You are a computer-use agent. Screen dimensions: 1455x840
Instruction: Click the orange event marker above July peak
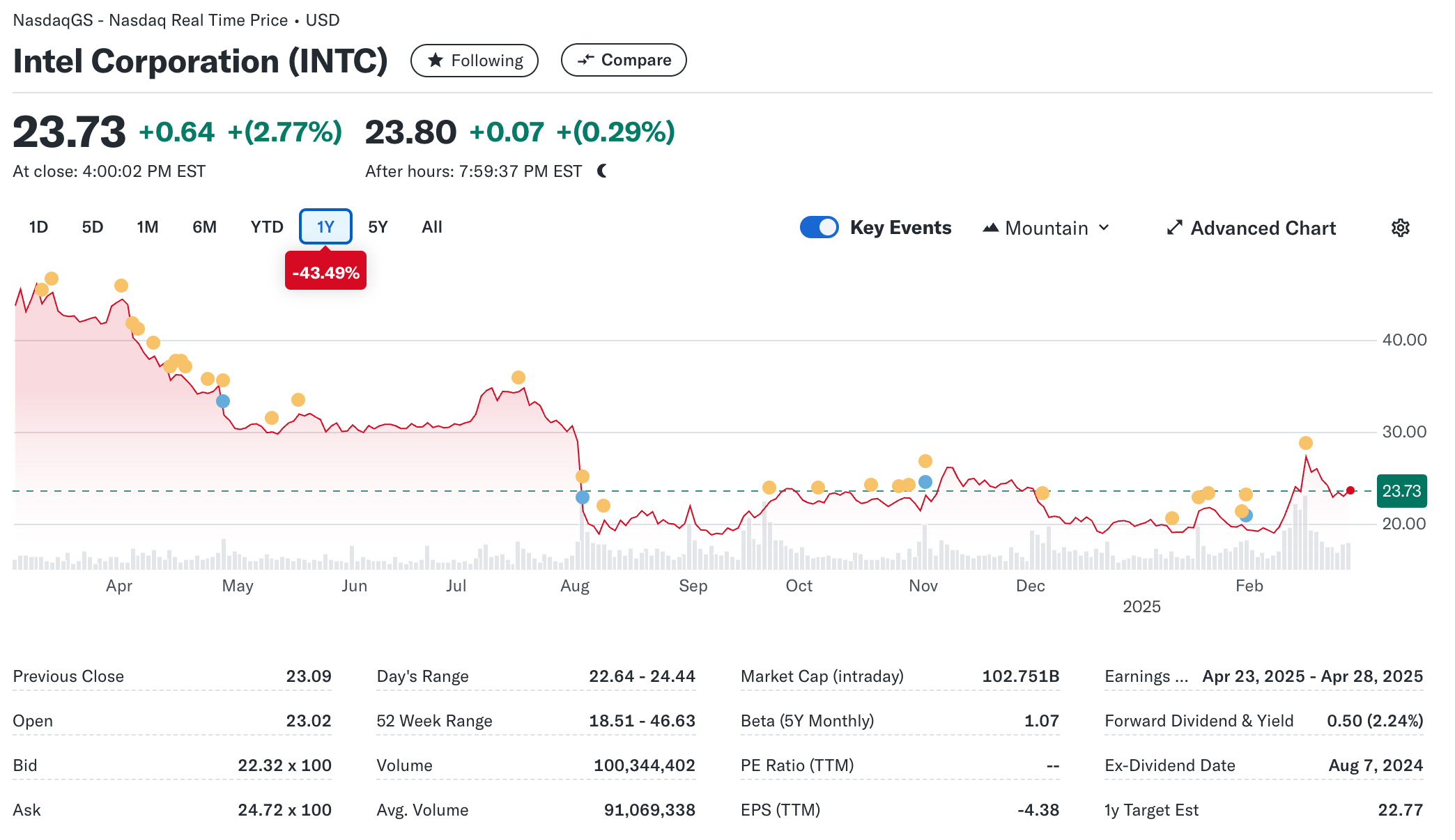click(x=518, y=378)
